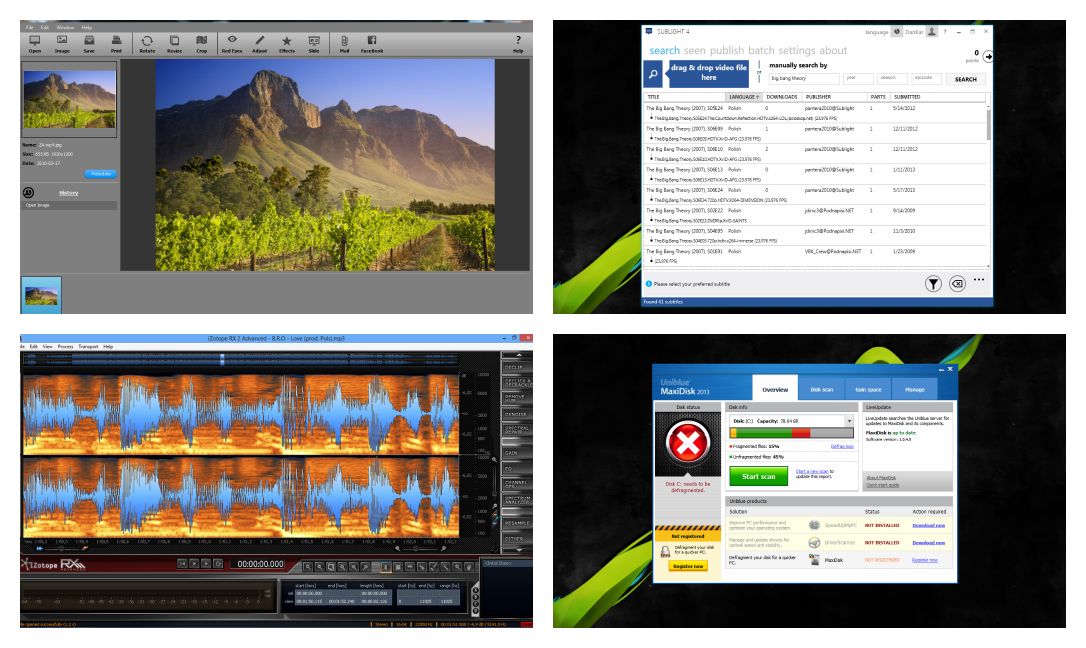Click the History clock icon in photo editor
The image size is (1086, 648).
tap(28, 192)
